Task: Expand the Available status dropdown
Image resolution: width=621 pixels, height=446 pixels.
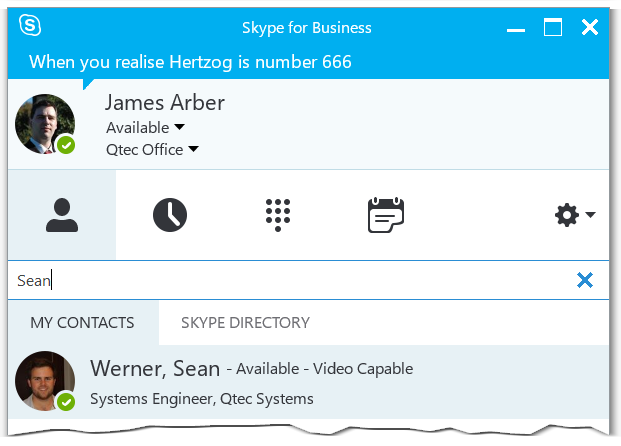Action: click(x=179, y=127)
